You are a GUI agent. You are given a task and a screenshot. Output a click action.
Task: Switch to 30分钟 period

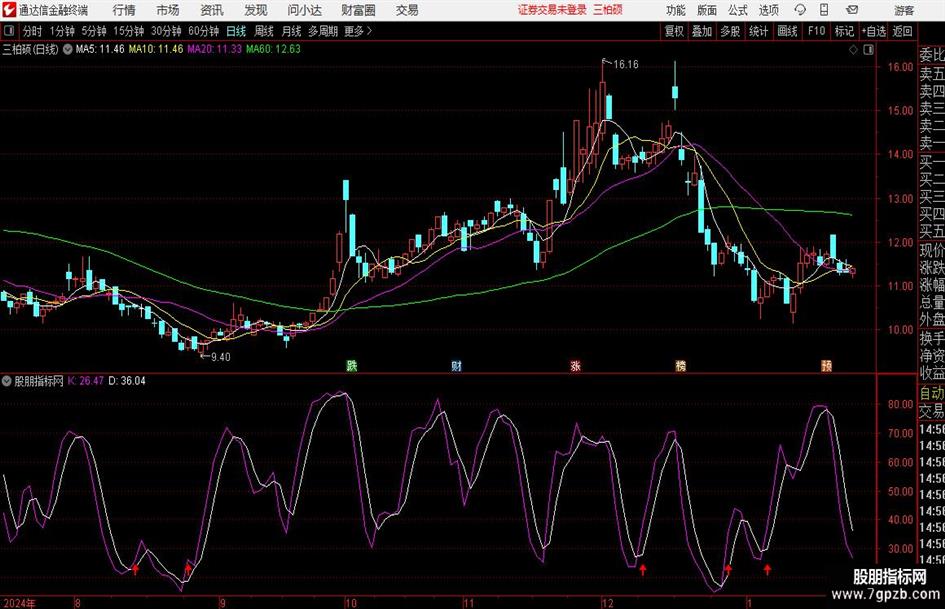(166, 31)
